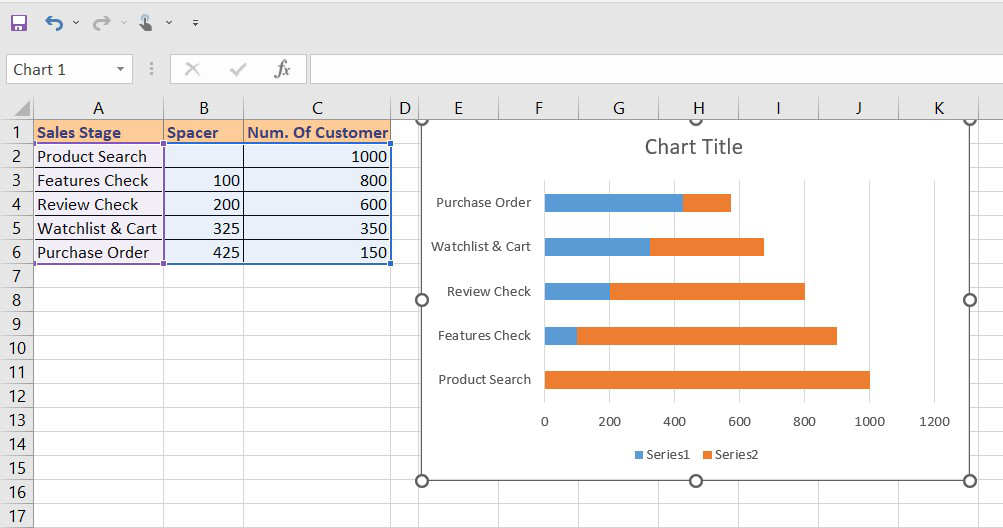Click the Cancel X in formula bar

point(193,69)
